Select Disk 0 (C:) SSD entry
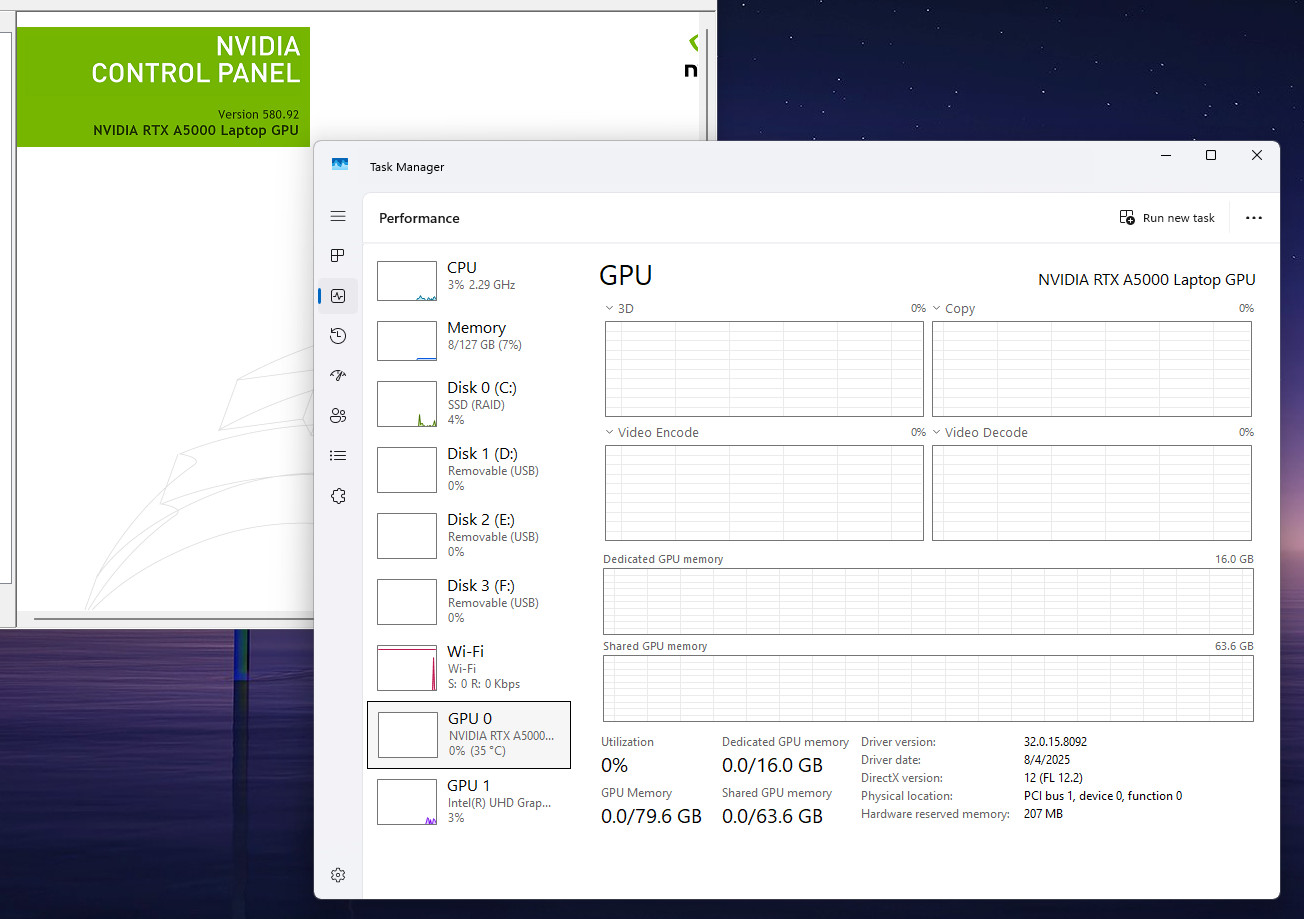The height and width of the screenshot is (919, 1304). [469, 403]
